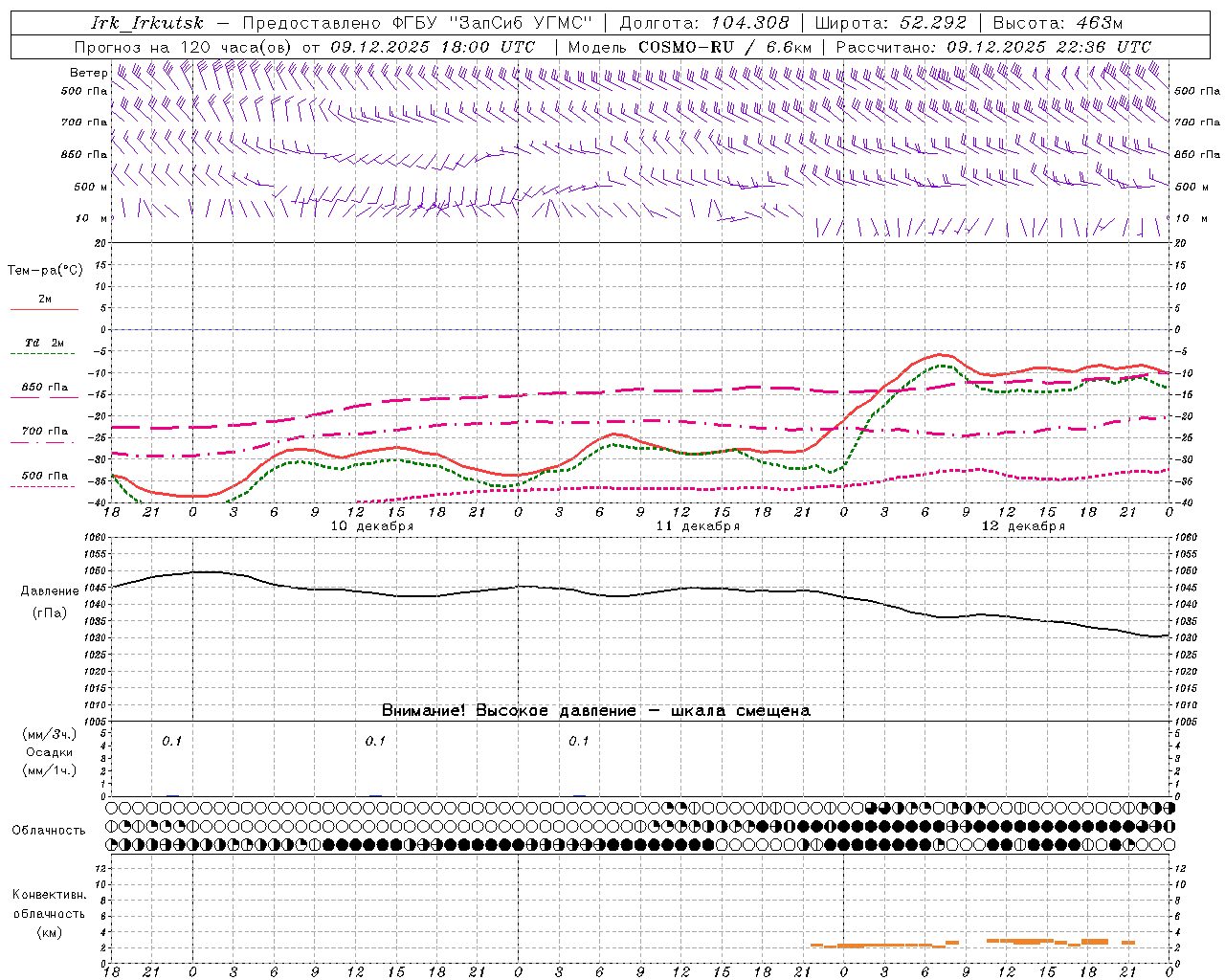
Task: Click the Широта: 52.292 field
Action: click(890, 23)
